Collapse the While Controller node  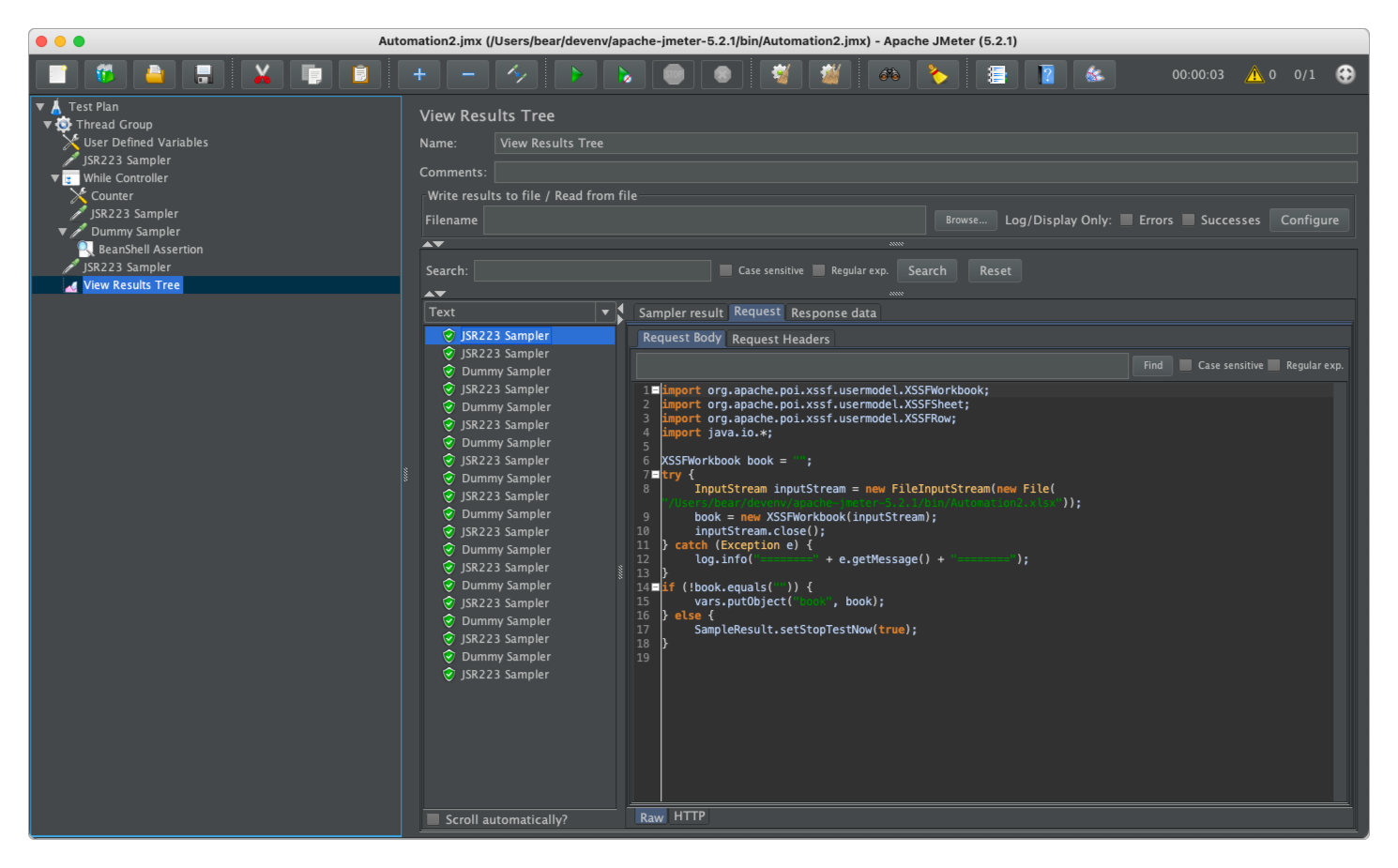pyautogui.click(x=55, y=178)
